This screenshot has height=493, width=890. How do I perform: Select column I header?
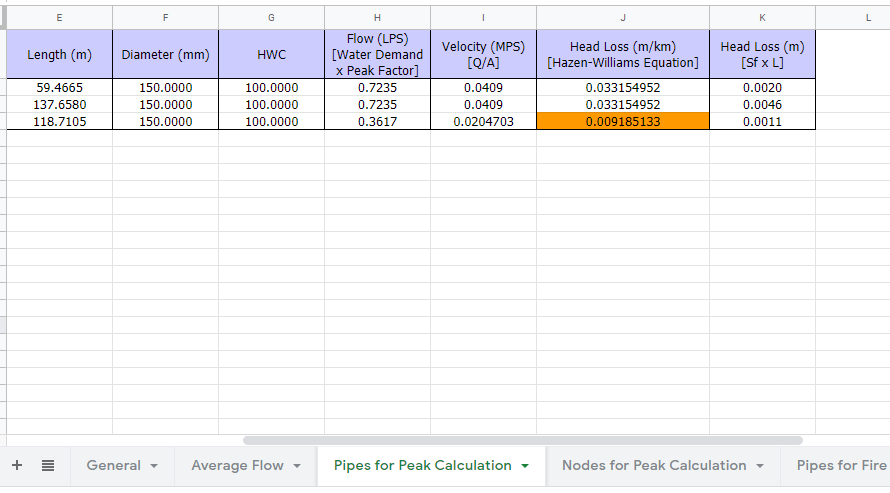tap(484, 18)
